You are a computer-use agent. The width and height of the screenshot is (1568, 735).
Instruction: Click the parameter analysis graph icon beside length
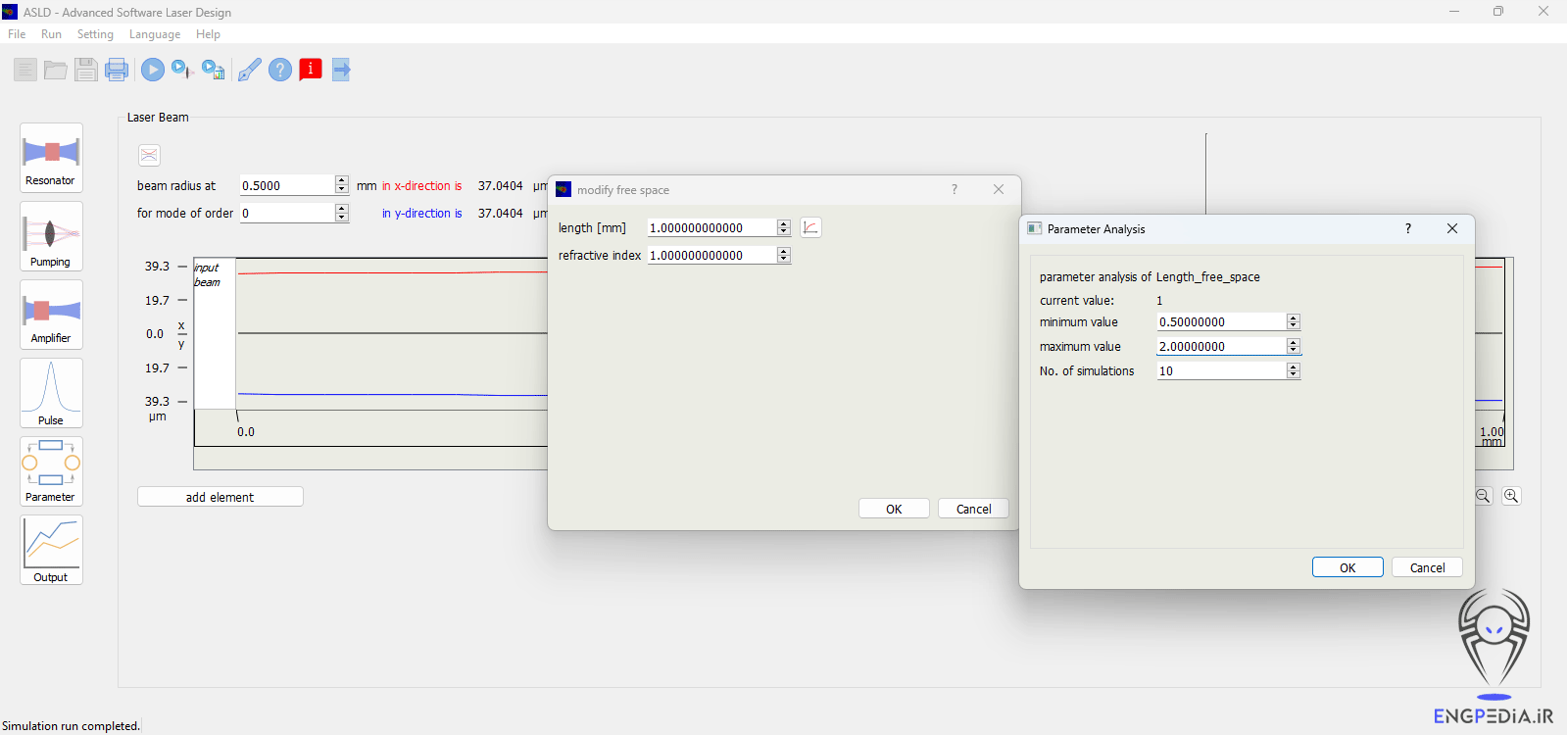(x=810, y=227)
